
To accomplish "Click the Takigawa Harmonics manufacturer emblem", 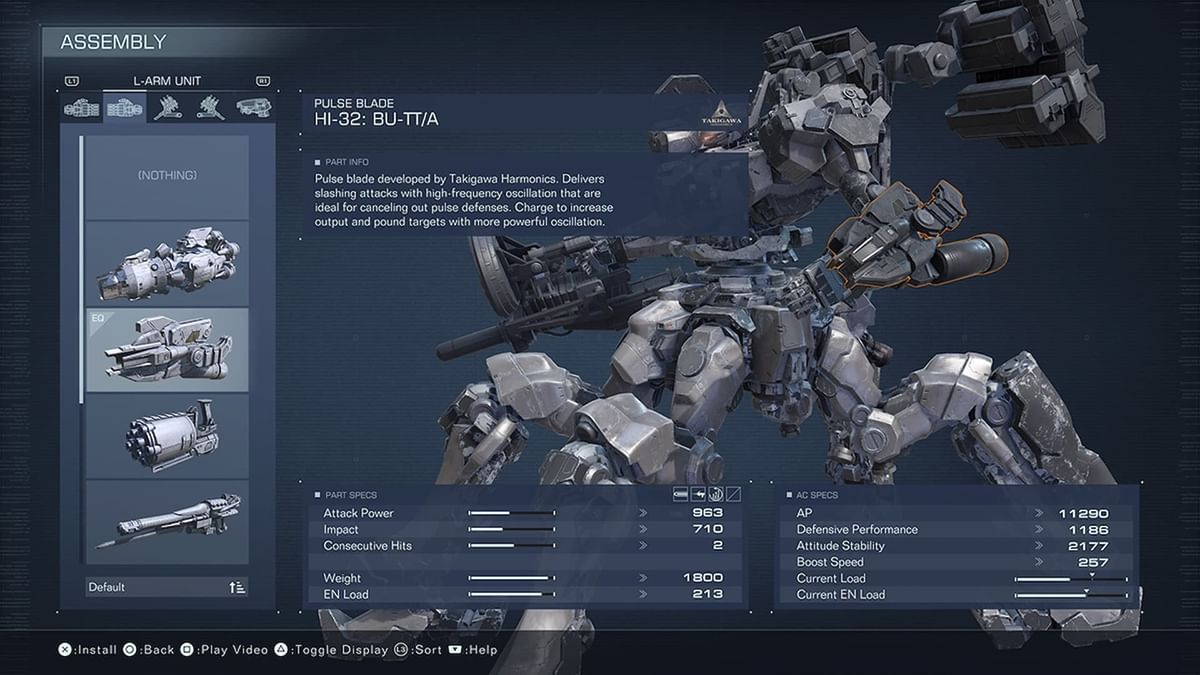I will coord(722,113).
